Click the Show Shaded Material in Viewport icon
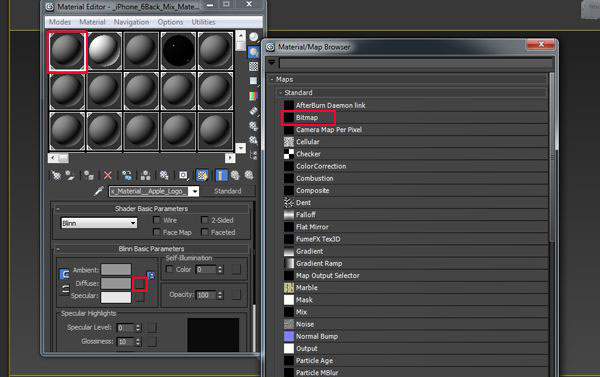600x377 pixels. point(202,175)
